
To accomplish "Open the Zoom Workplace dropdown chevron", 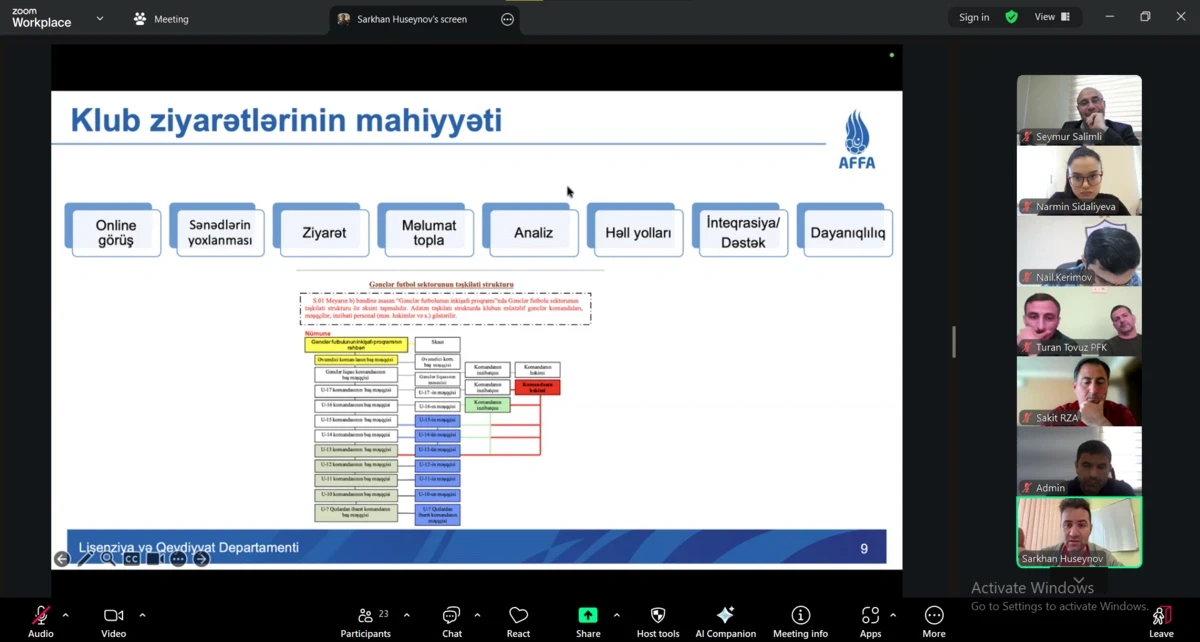I will (x=100, y=18).
